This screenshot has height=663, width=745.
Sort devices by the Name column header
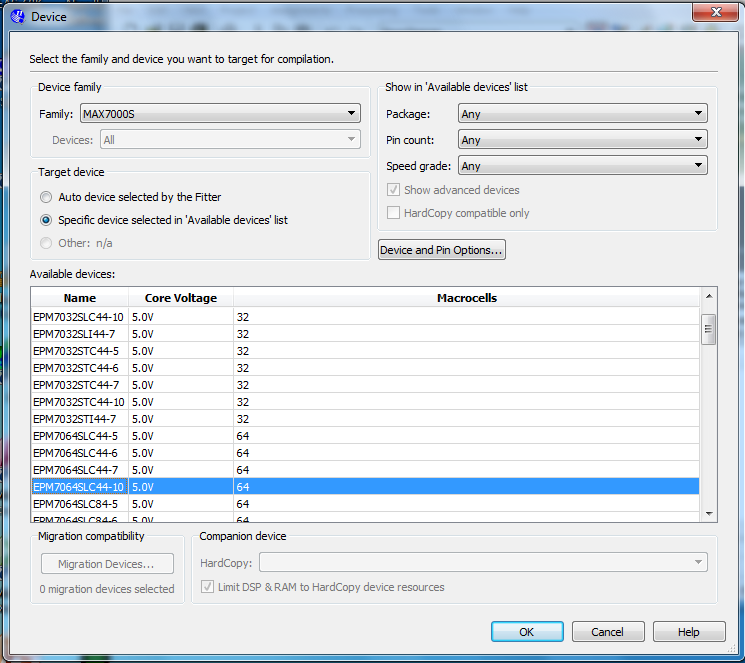[80, 298]
